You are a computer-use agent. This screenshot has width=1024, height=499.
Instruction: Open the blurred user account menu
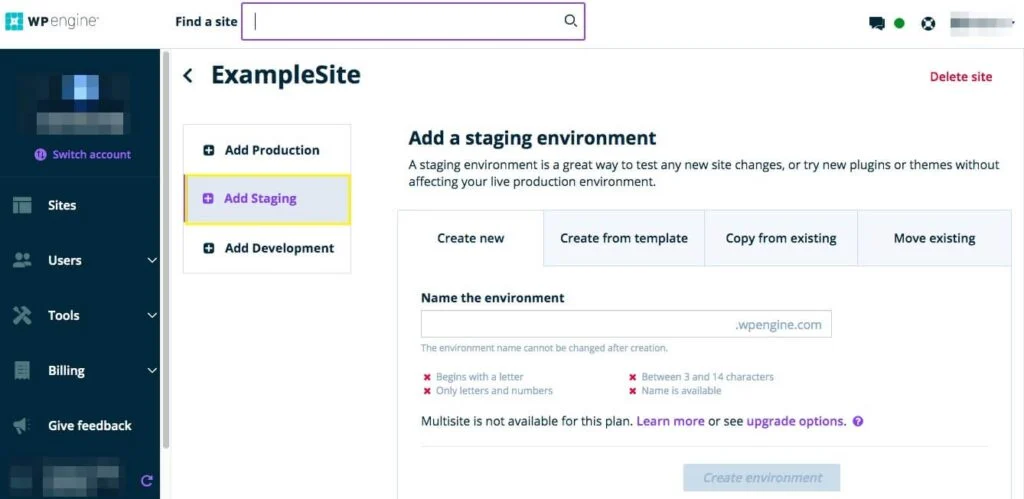[x=982, y=23]
